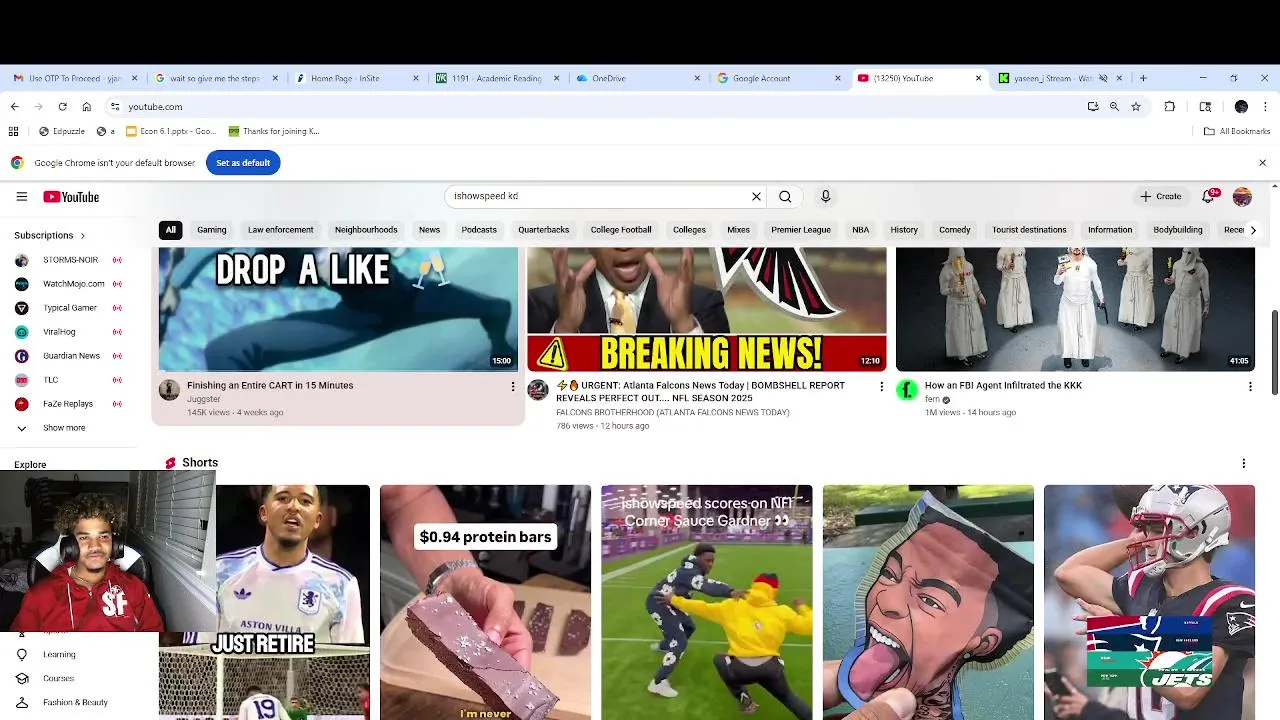Click the YouTube search input field
Image resolution: width=1280 pixels, height=720 pixels.
(x=600, y=197)
